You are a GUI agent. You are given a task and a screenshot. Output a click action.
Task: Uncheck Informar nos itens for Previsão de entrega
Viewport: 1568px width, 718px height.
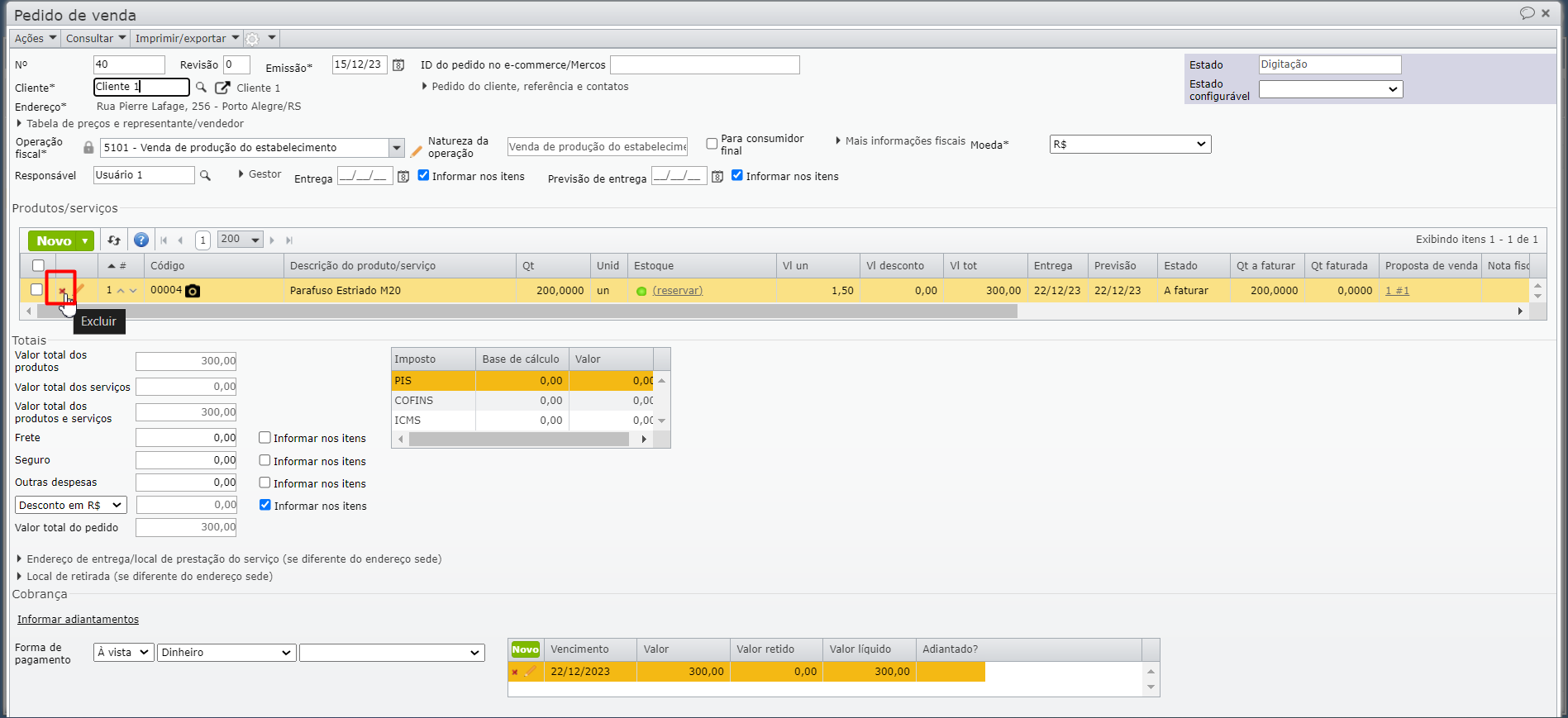(x=737, y=175)
